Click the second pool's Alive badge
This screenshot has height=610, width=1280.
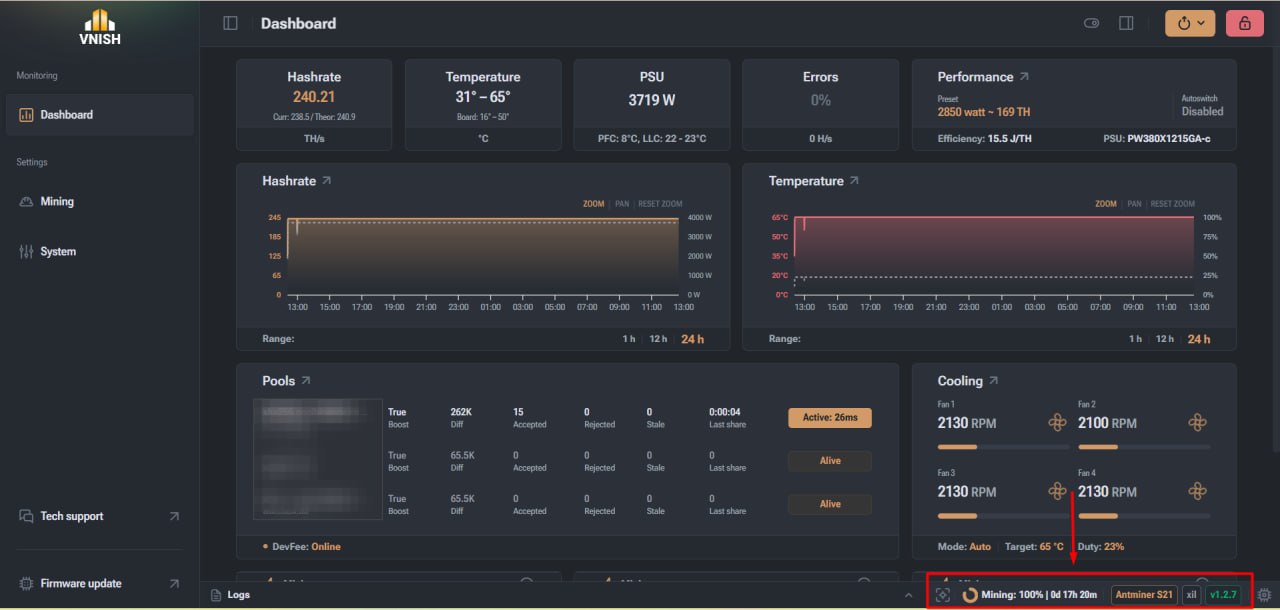coord(830,461)
